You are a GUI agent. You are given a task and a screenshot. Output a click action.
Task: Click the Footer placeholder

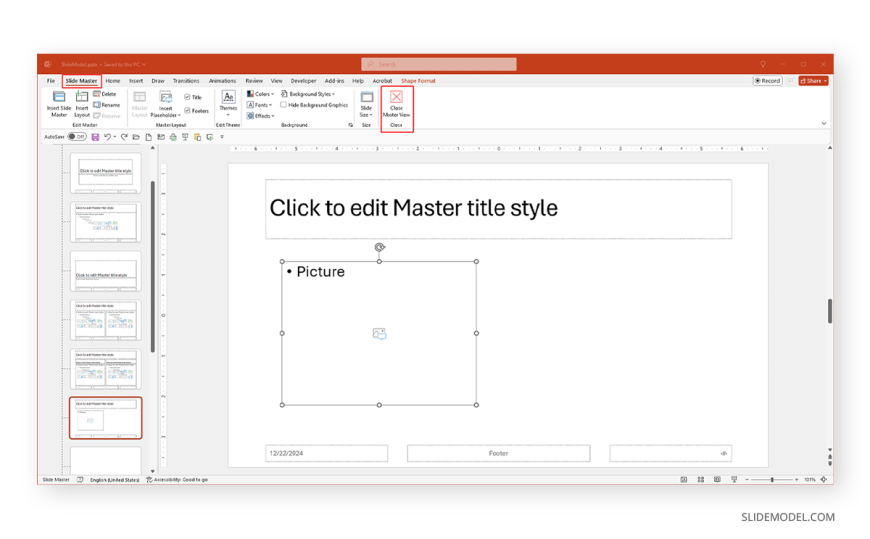(498, 454)
